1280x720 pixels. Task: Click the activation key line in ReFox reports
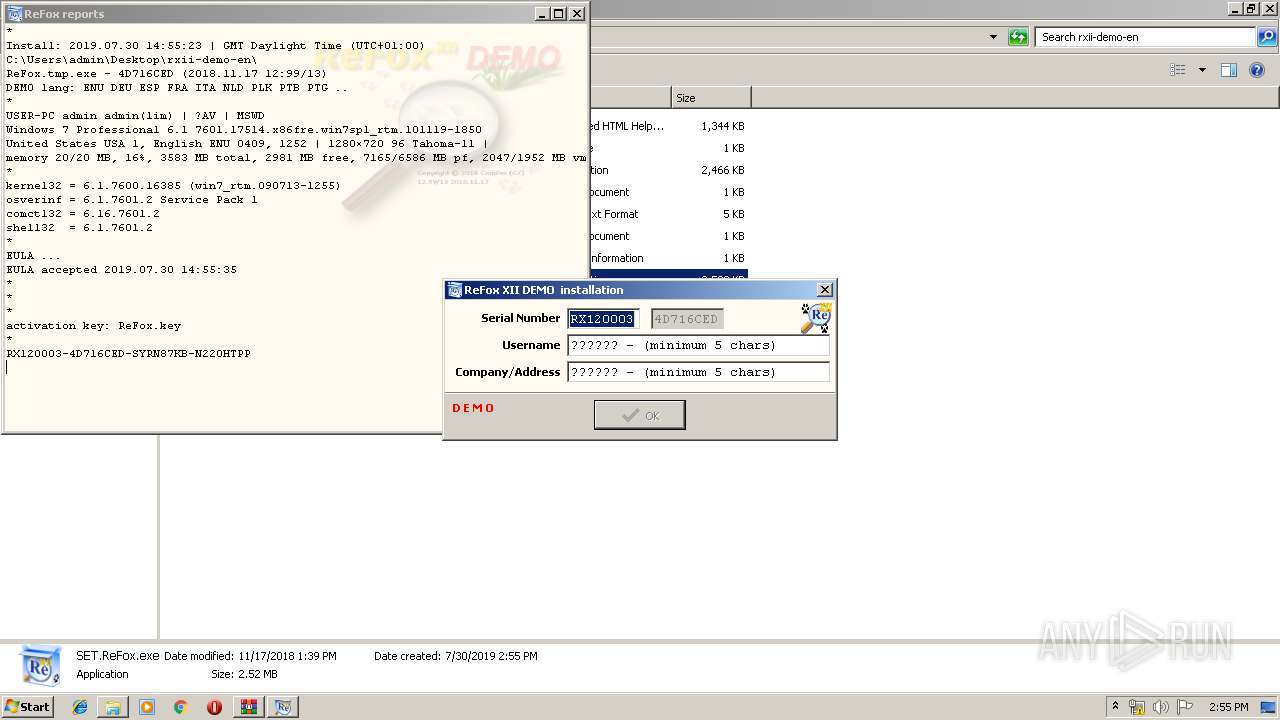click(x=94, y=326)
